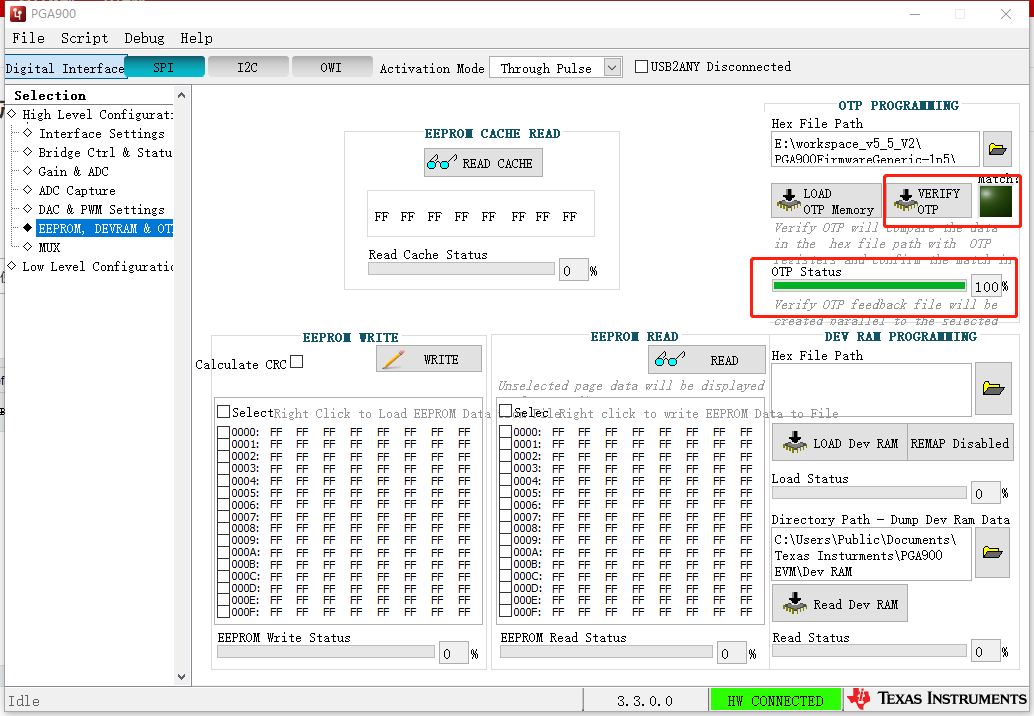1034x716 pixels.
Task: Click the HW CONNECTED status indicator
Action: click(776, 700)
